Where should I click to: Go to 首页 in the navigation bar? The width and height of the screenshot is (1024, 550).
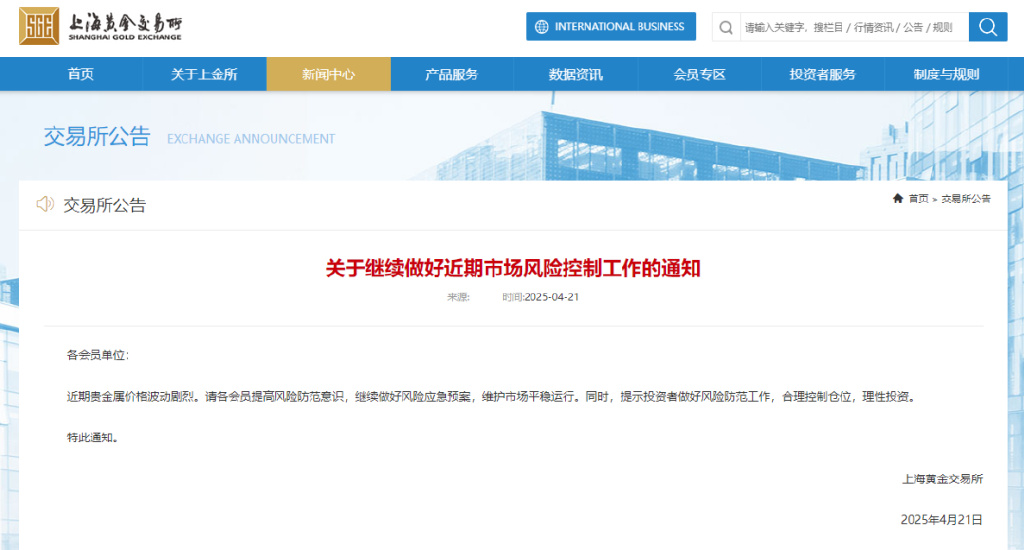(81, 74)
